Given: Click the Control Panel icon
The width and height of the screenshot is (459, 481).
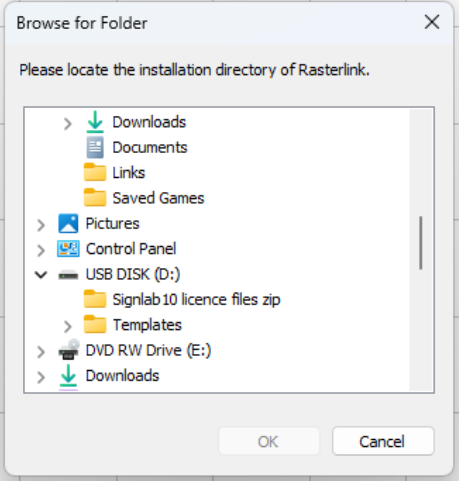Looking at the screenshot, I should [x=68, y=249].
